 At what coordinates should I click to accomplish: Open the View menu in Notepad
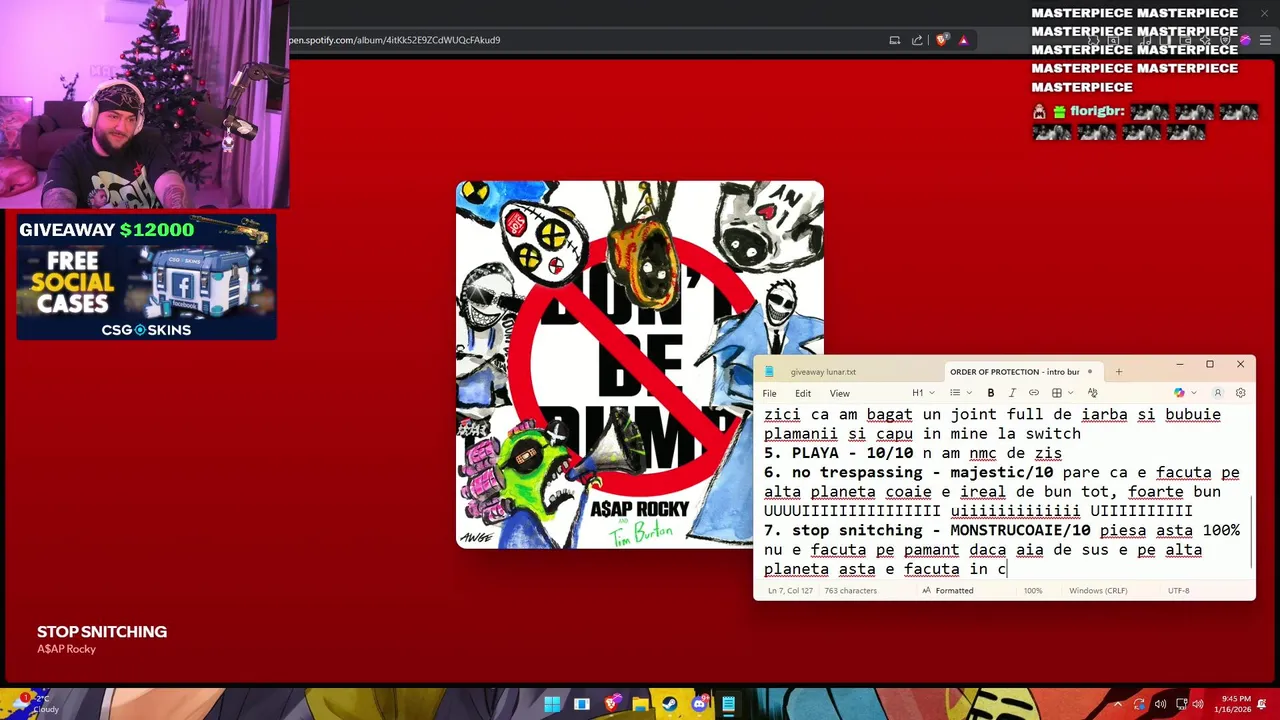839,393
